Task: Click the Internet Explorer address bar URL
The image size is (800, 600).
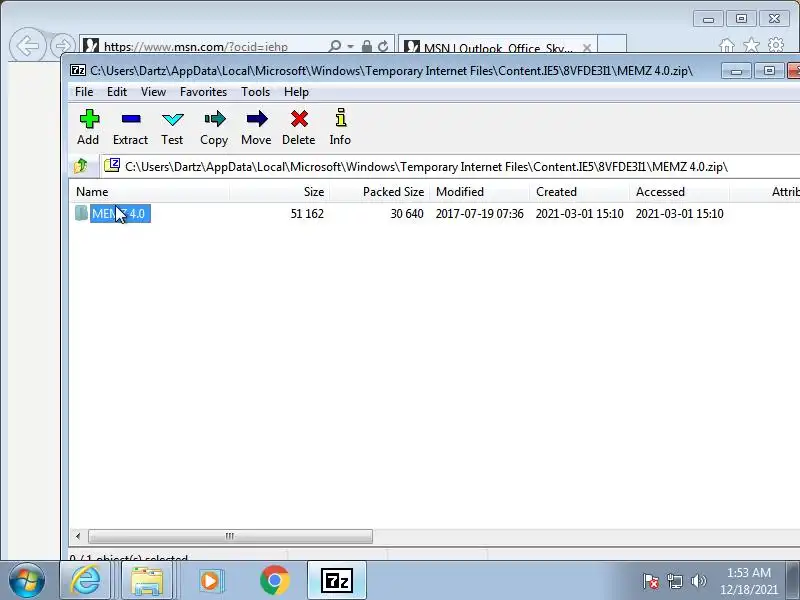Action: click(196, 46)
